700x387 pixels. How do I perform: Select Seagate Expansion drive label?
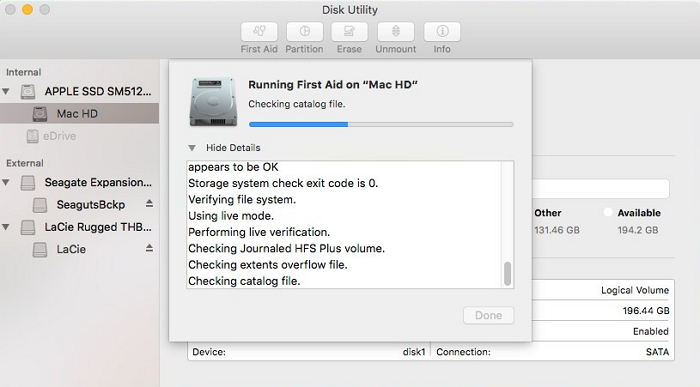[98, 183]
